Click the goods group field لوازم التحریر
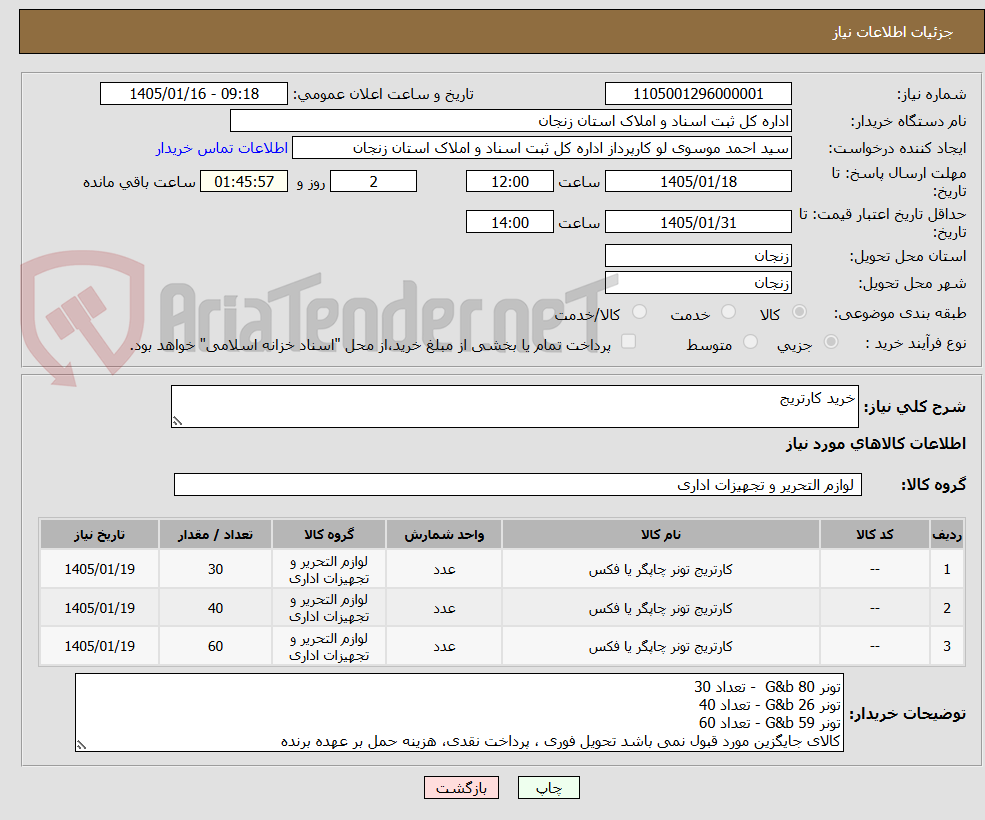The height and width of the screenshot is (820, 985). coord(518,485)
